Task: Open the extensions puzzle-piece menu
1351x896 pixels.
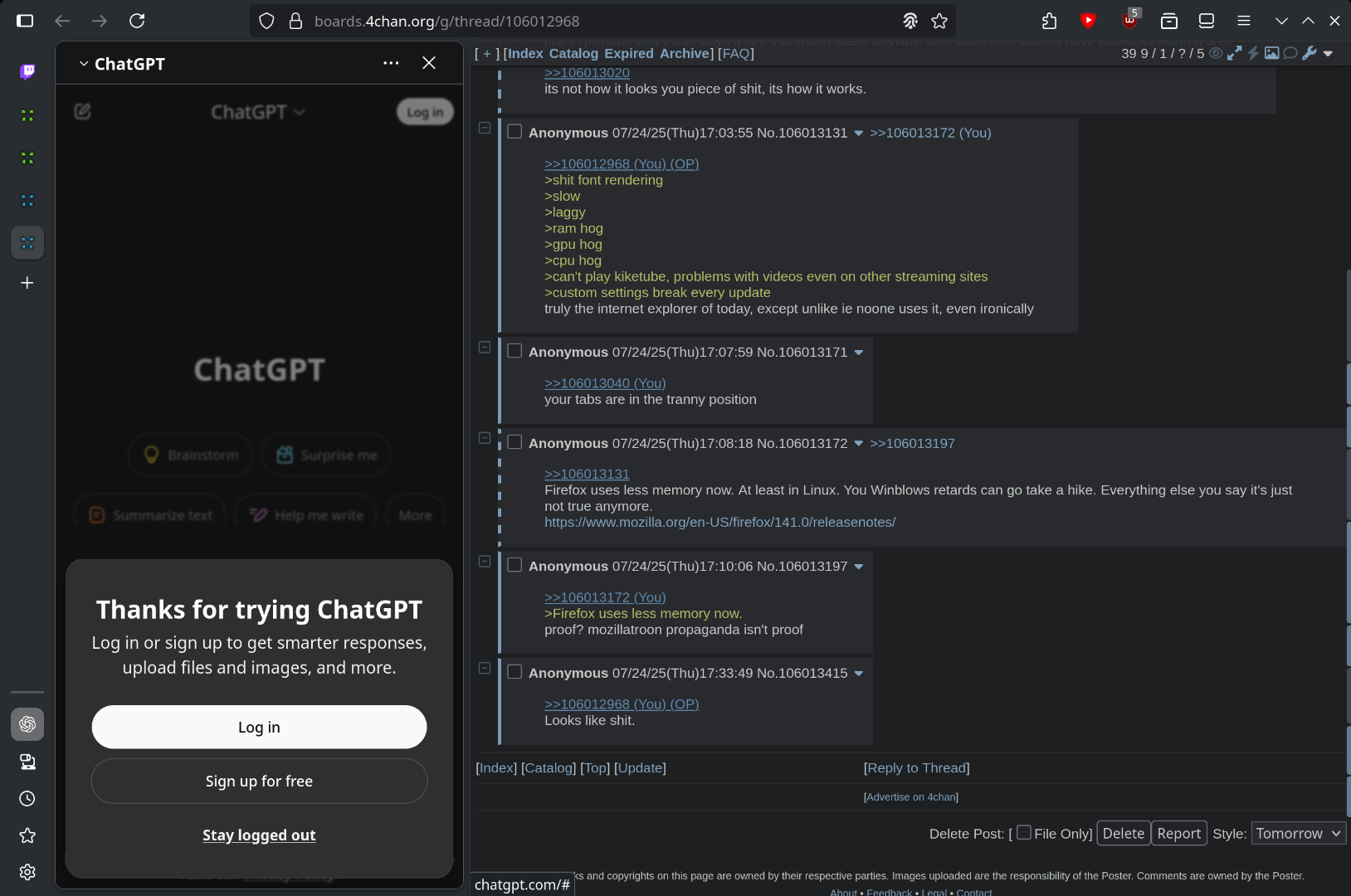Action: 1050,21
